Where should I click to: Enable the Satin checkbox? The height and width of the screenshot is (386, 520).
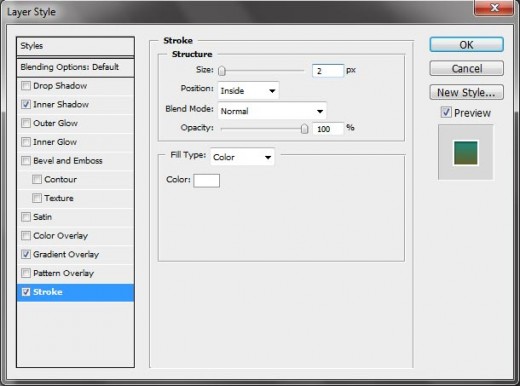(x=26, y=217)
